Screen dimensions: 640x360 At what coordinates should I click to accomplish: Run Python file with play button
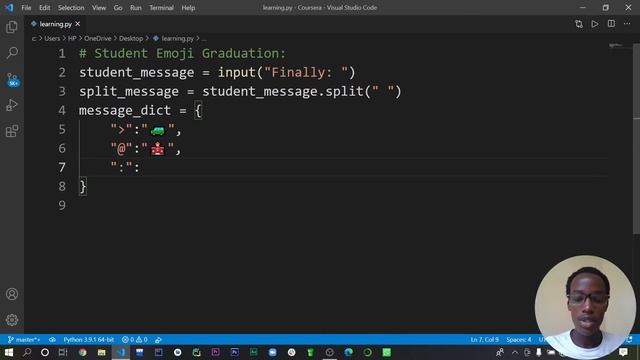[595, 24]
